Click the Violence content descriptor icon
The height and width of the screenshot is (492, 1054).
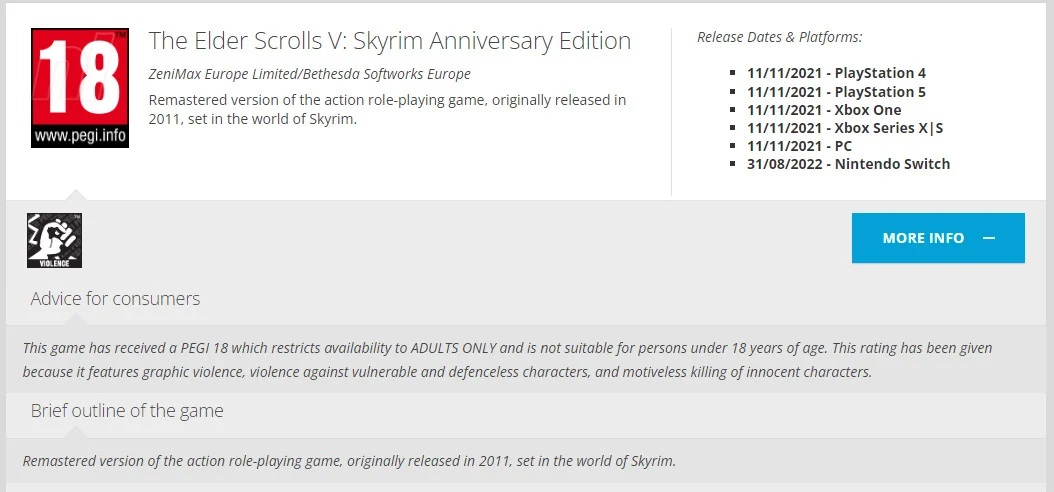54,241
